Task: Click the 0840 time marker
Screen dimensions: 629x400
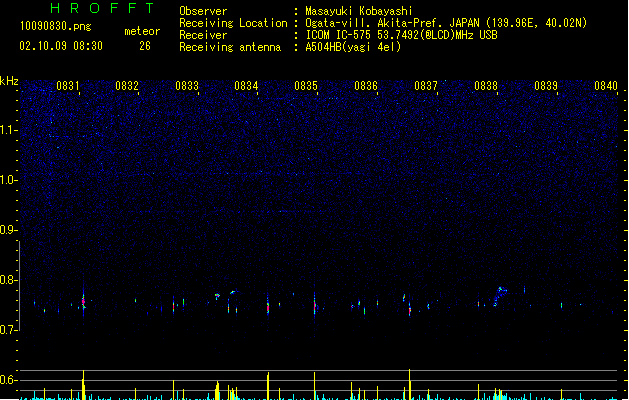Action: (606, 86)
